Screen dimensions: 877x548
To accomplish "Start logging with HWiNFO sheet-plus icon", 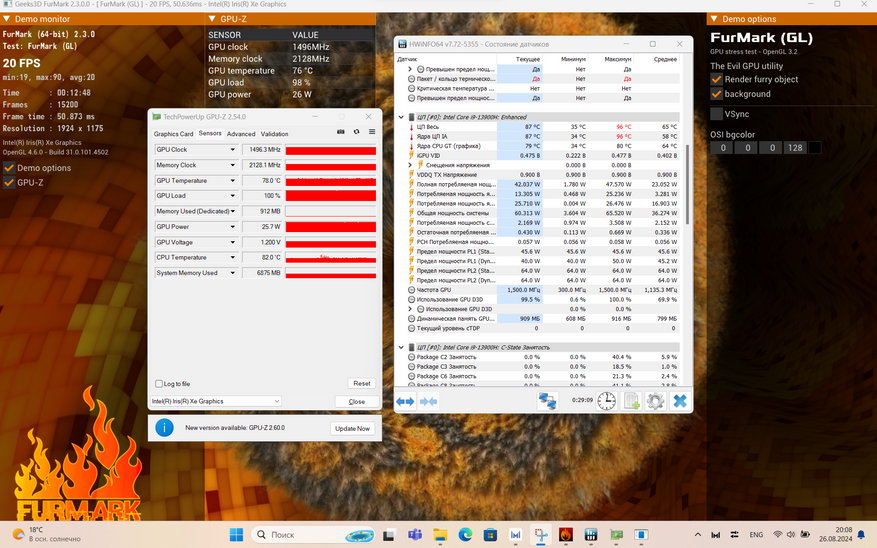I will point(631,401).
